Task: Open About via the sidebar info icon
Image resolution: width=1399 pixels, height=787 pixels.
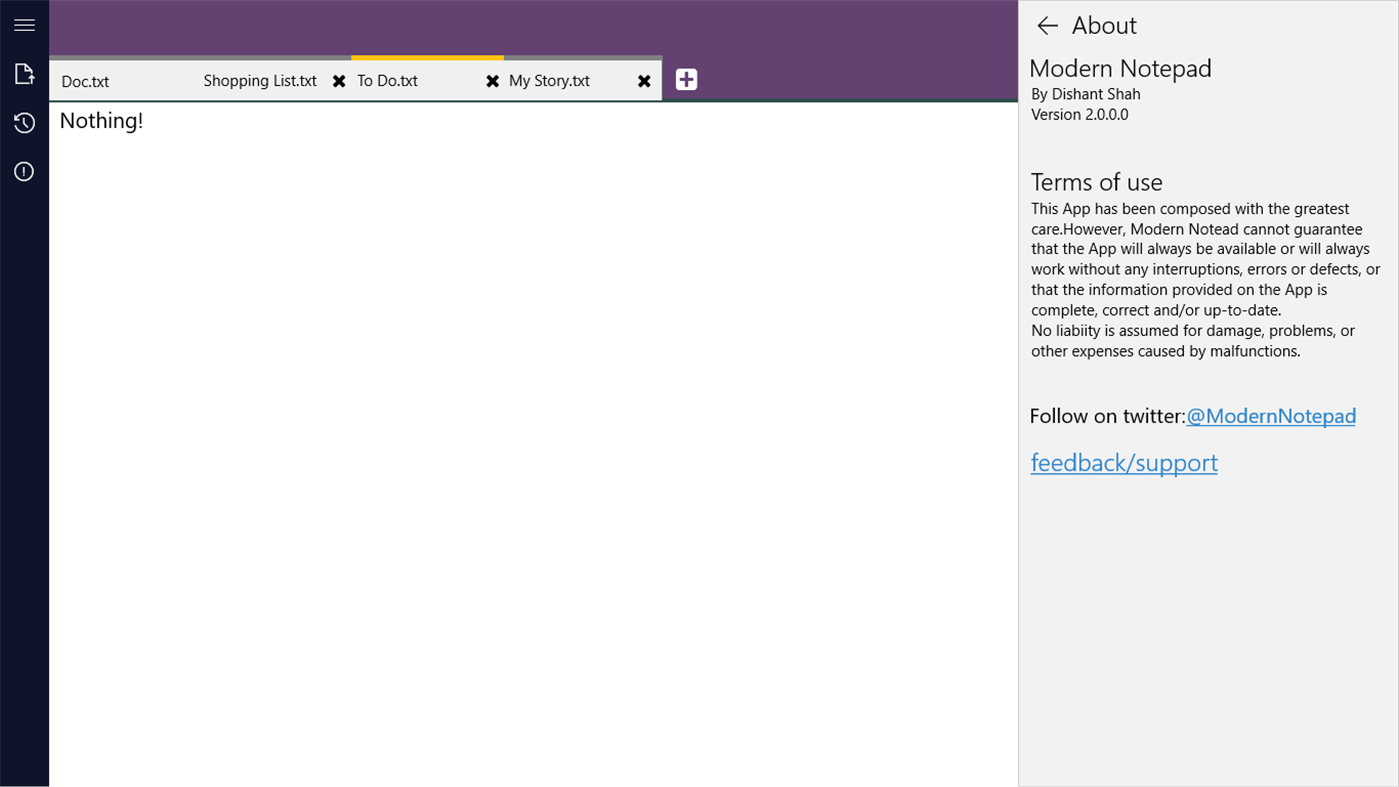Action: point(24,171)
